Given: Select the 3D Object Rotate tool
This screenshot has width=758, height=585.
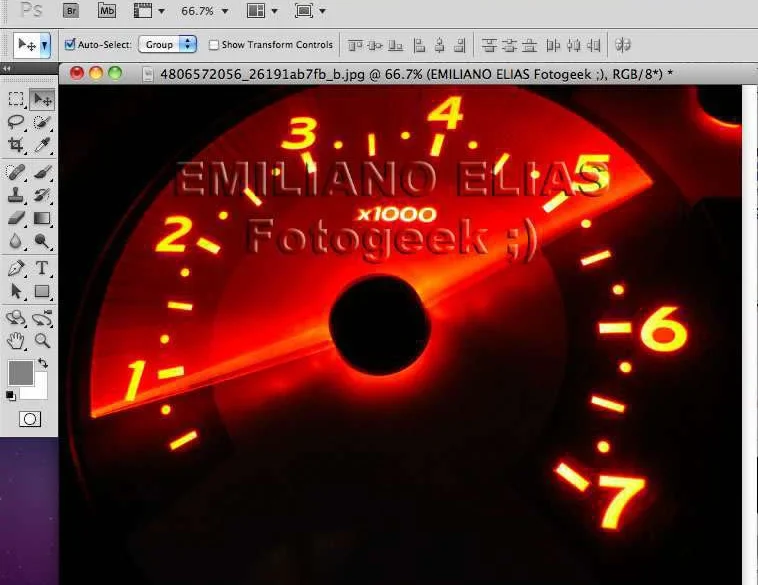Looking at the screenshot, I should click(x=16, y=319).
